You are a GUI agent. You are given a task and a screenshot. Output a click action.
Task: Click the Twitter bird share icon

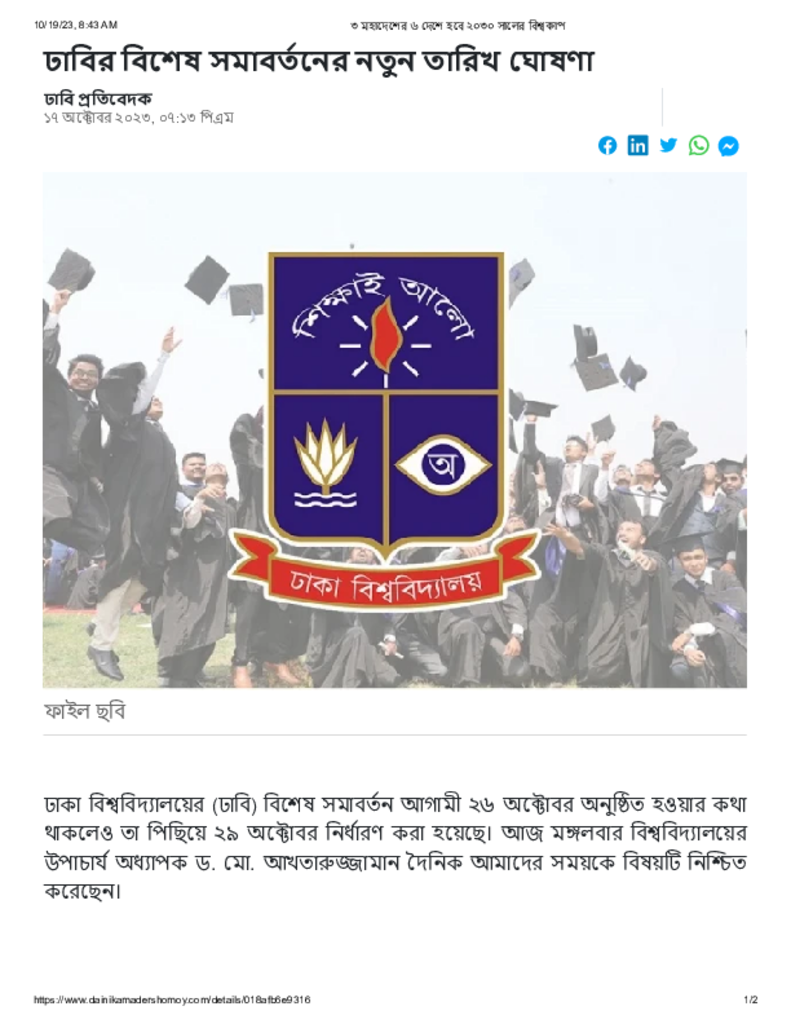668,145
